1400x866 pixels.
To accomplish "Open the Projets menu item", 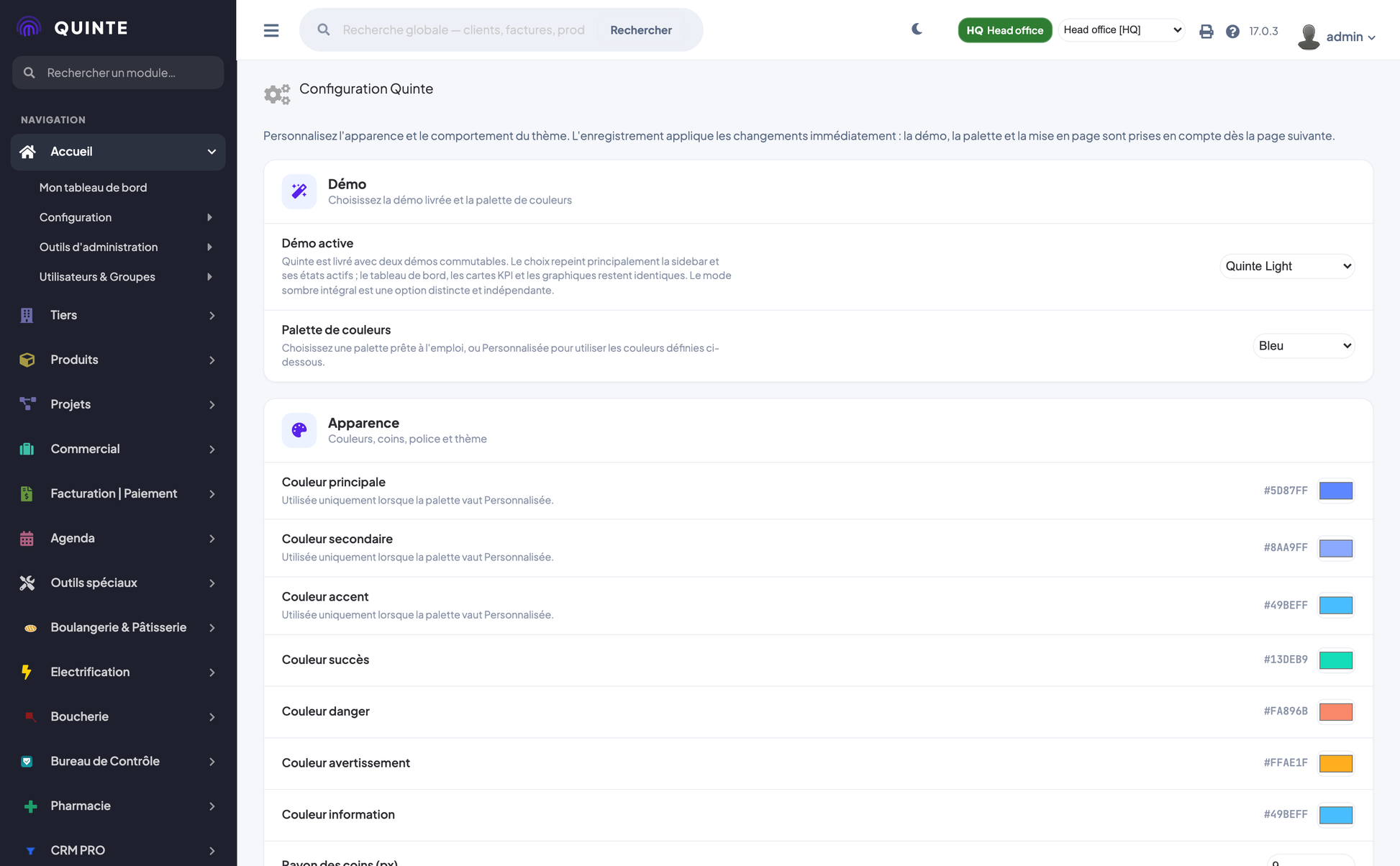I will click(118, 404).
